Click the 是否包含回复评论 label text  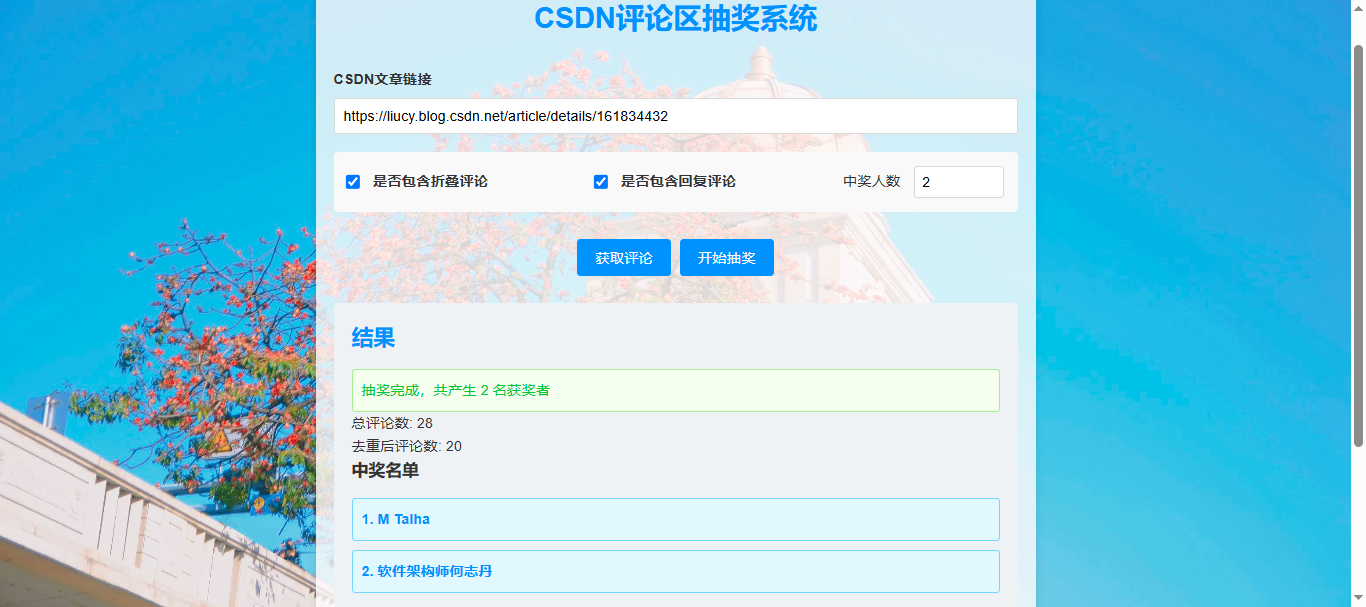[678, 182]
